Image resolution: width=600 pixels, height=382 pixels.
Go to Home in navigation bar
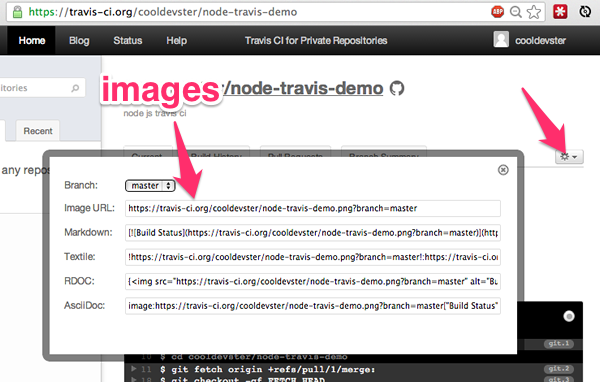32,41
